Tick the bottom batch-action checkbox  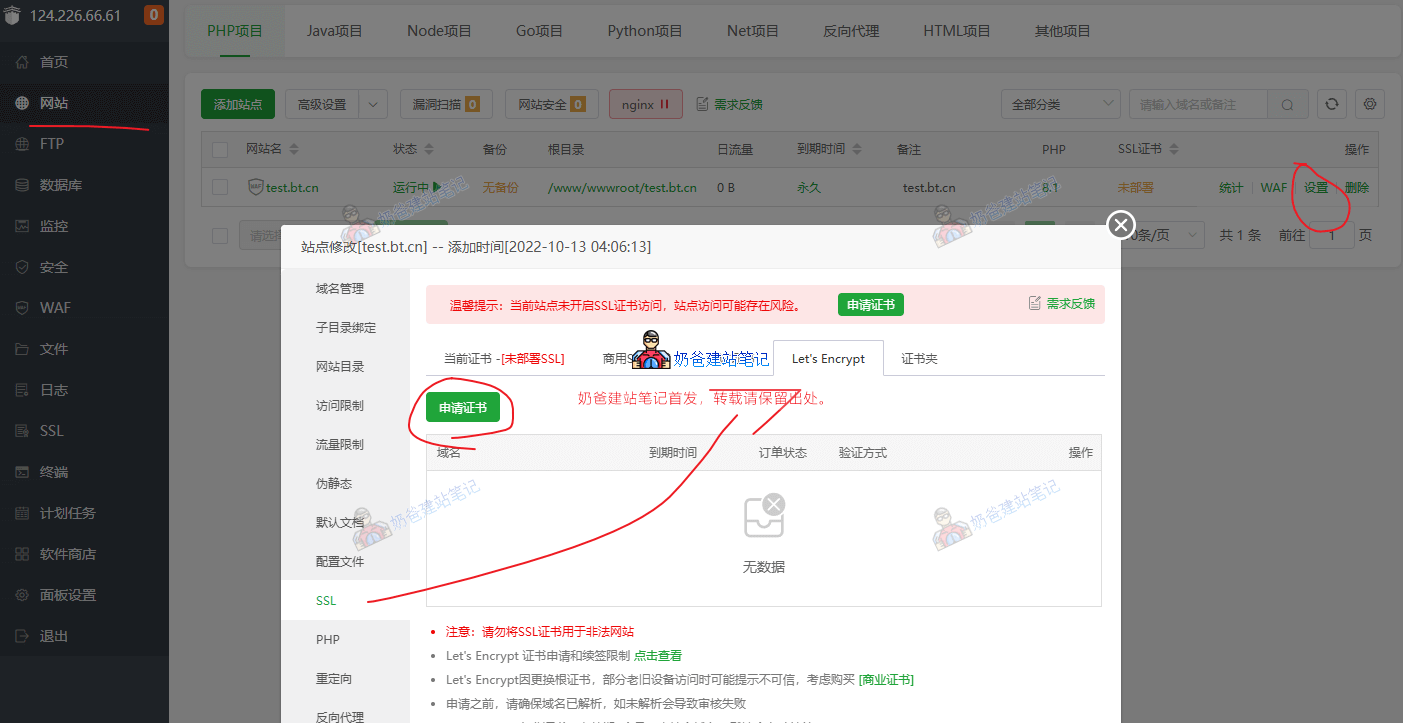tap(220, 235)
